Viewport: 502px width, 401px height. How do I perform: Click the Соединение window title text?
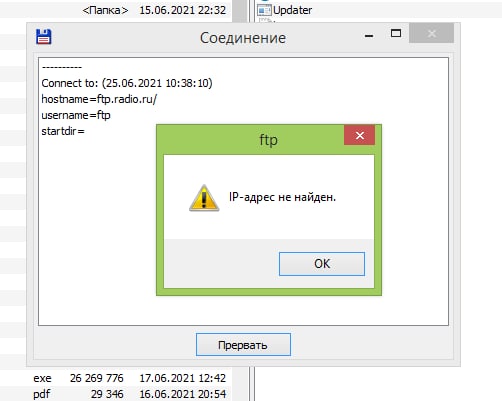point(243,38)
